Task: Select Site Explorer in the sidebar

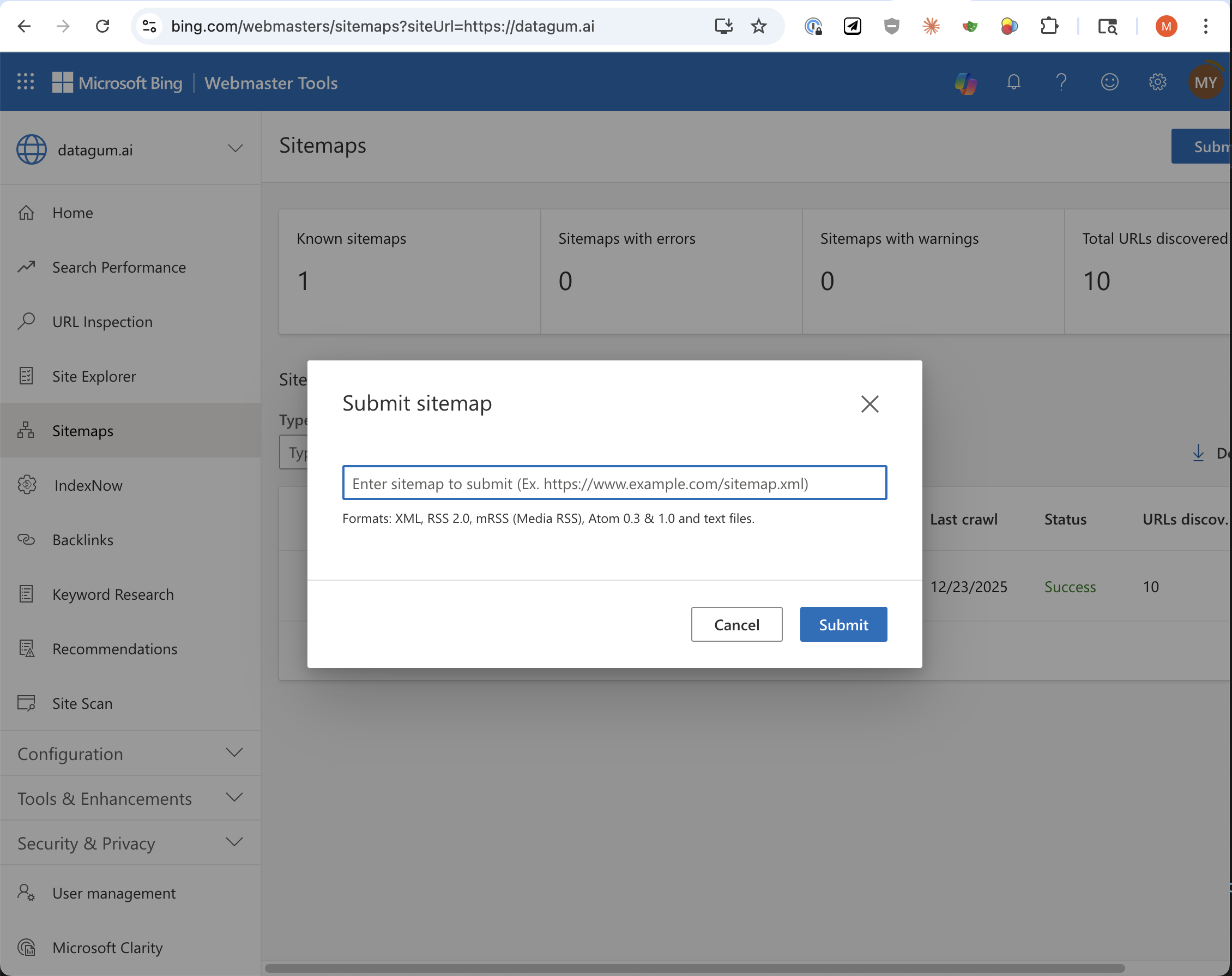Action: pyautogui.click(x=93, y=376)
